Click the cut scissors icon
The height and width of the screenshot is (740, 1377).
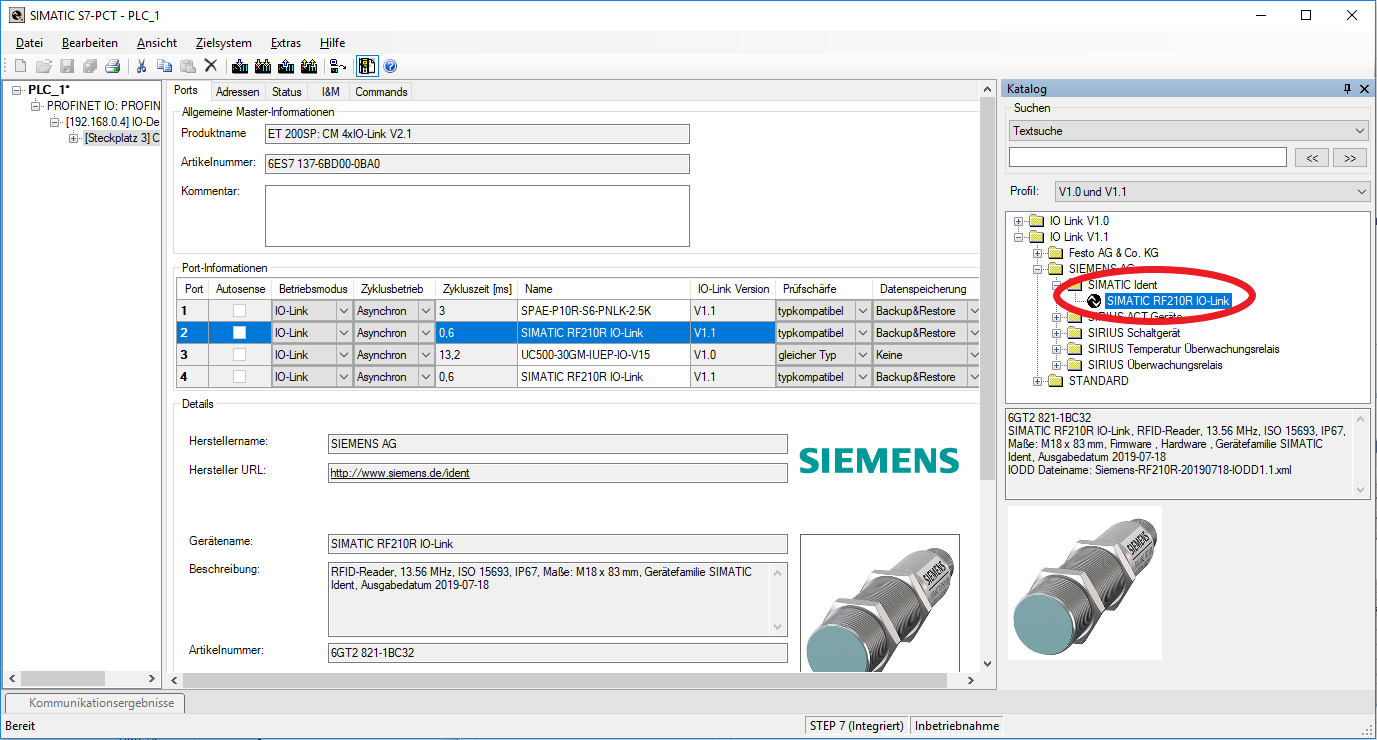(142, 66)
